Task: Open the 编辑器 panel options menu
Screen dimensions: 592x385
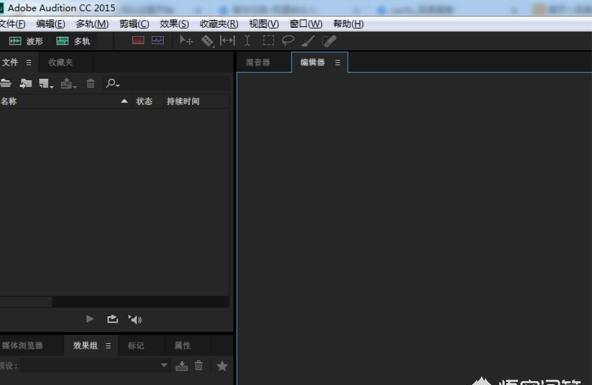Action: (x=338, y=63)
